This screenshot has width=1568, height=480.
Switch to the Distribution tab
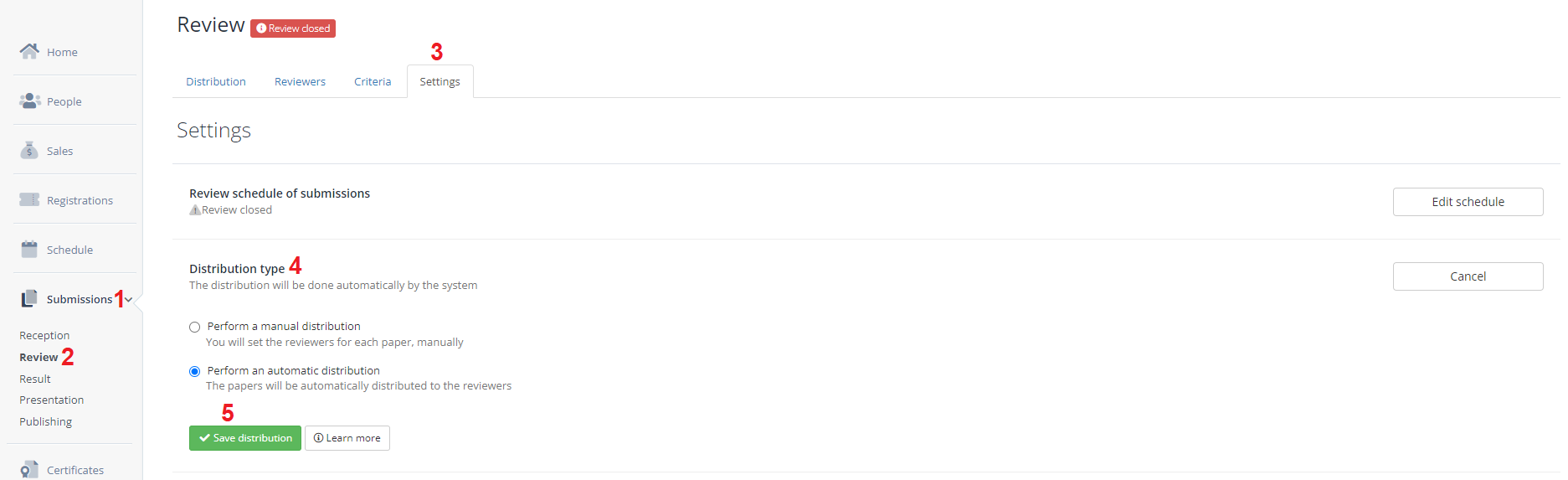pos(216,81)
